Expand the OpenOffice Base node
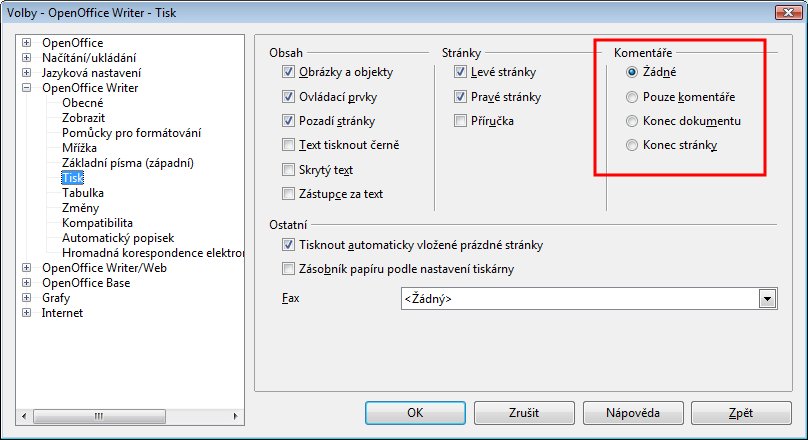The image size is (808, 440). pyautogui.click(x=26, y=283)
